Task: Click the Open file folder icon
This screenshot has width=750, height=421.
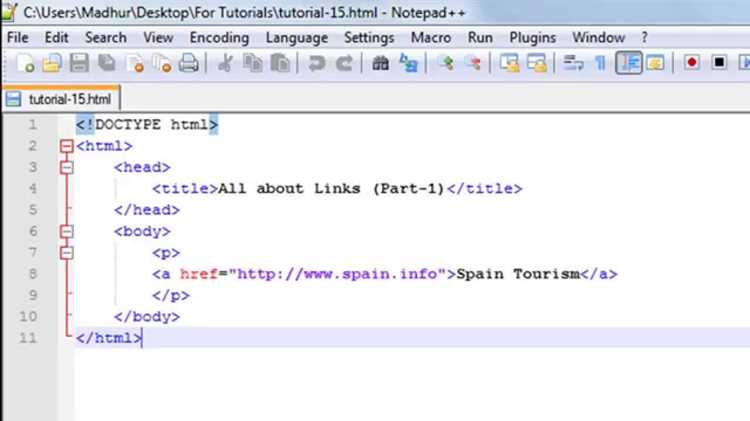Action: (x=52, y=63)
